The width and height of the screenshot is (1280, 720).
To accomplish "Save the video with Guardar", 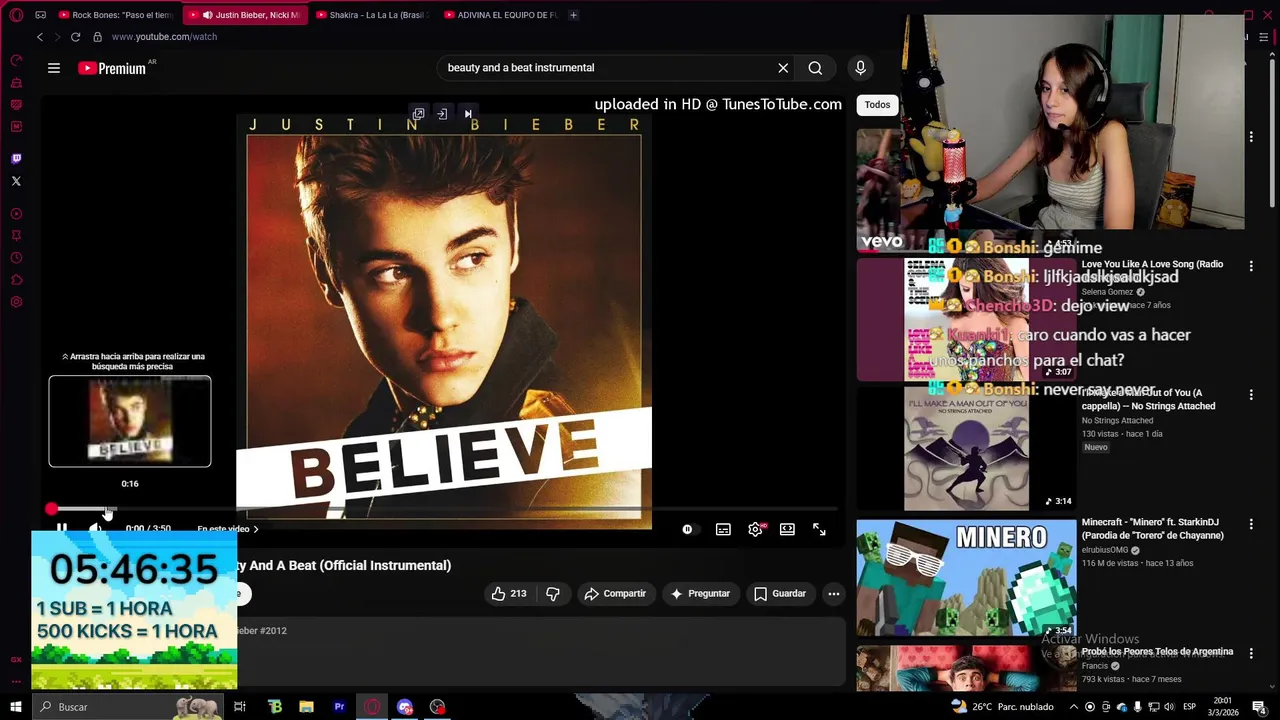I will [x=780, y=594].
